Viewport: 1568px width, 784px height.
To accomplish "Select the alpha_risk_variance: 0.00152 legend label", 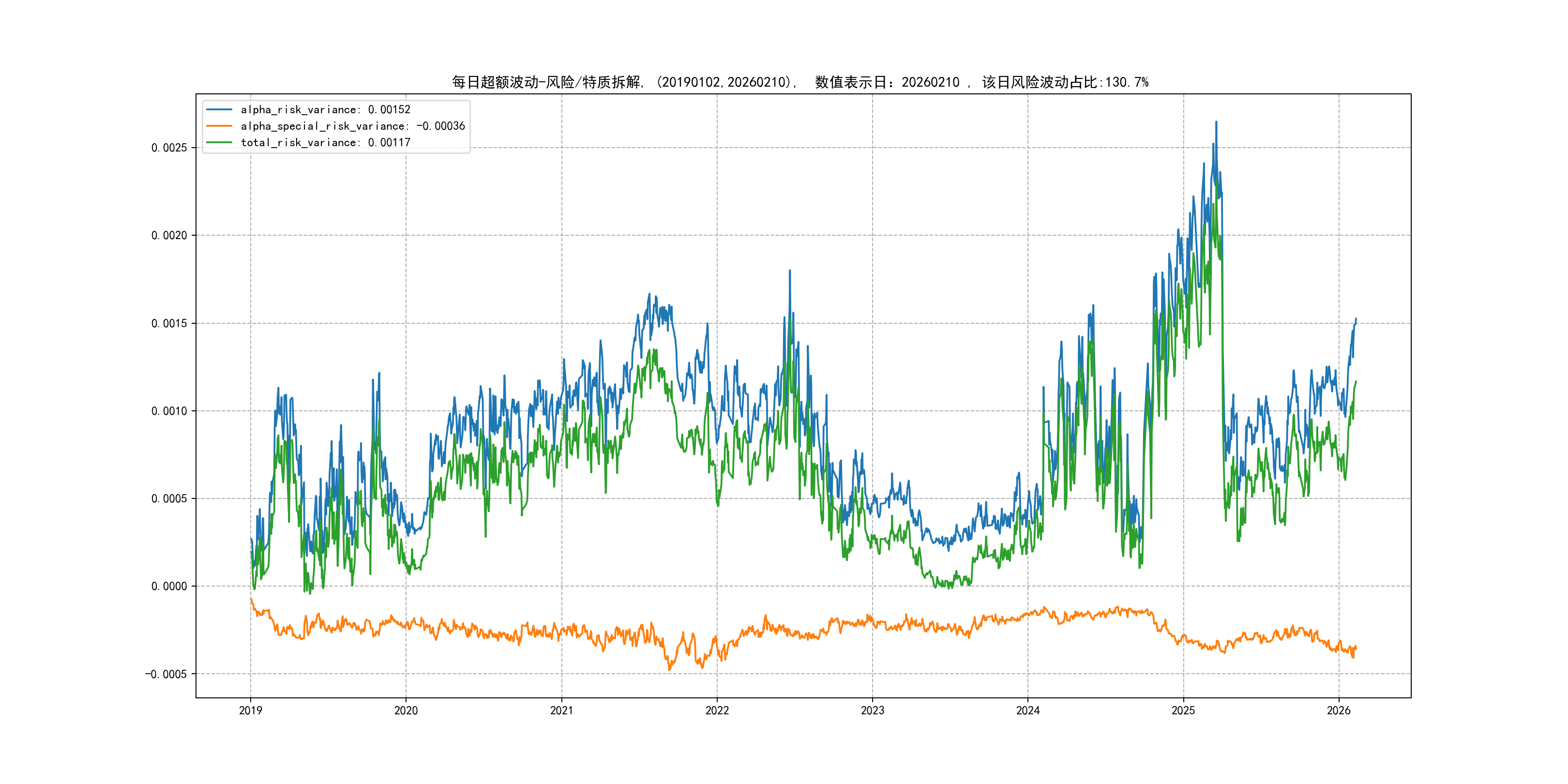I will tap(326, 109).
